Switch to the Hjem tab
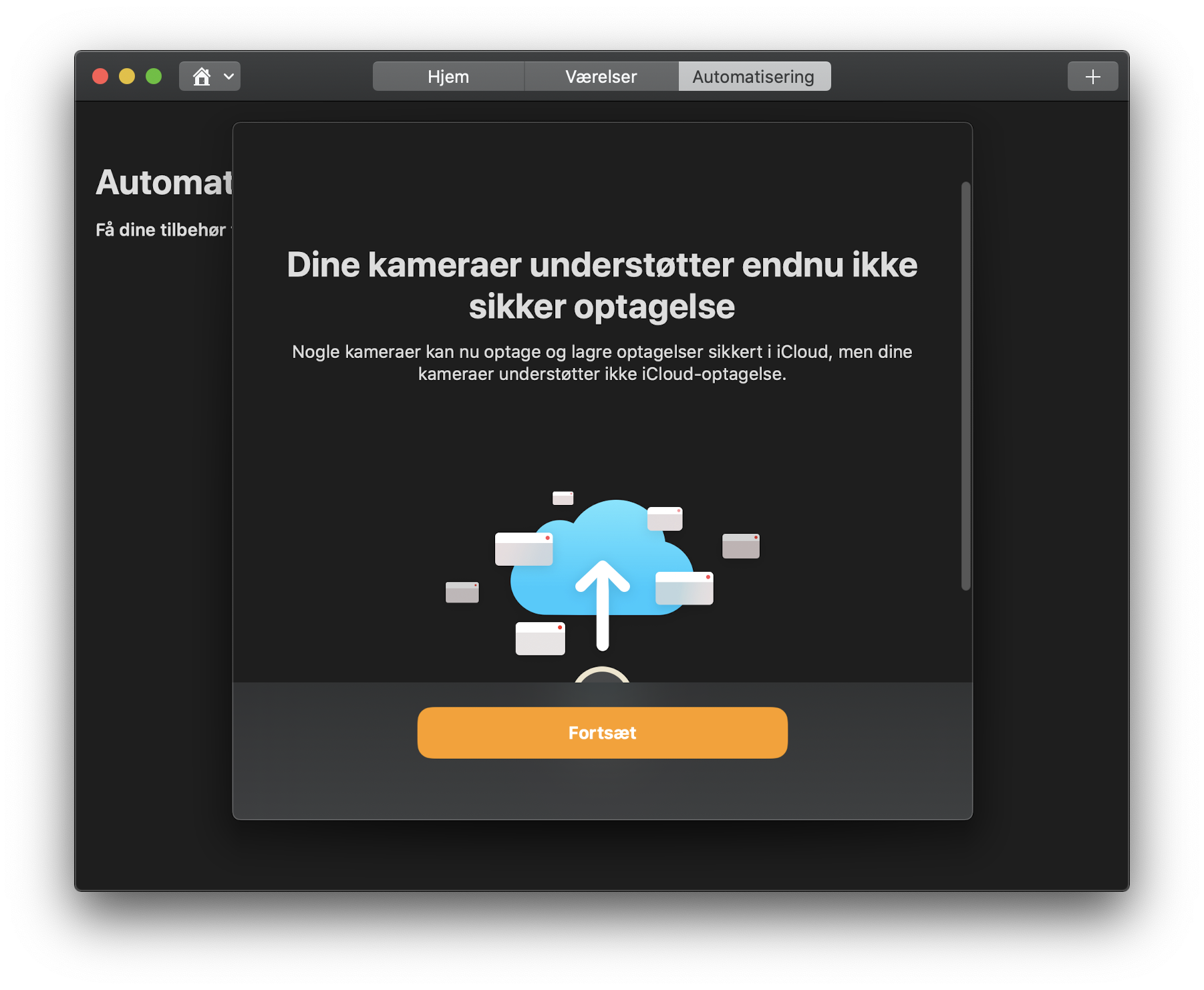1204x990 pixels. [448, 76]
